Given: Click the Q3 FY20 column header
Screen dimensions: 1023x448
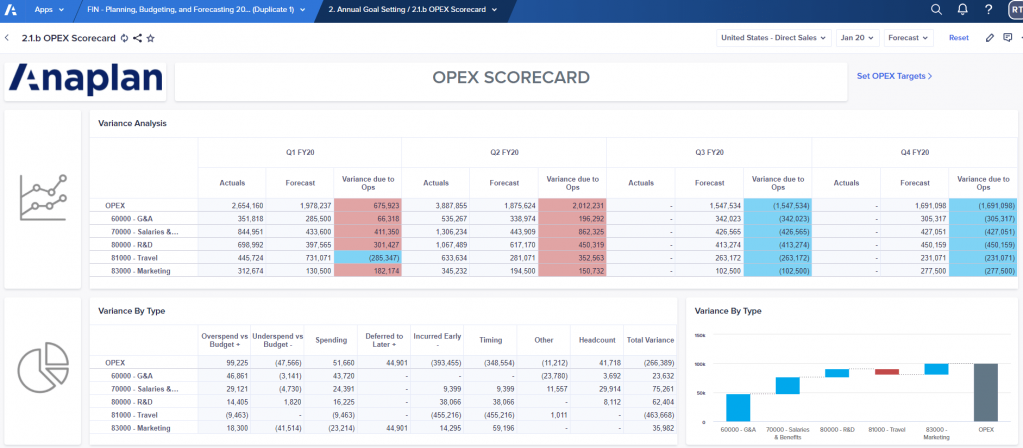Looking at the screenshot, I should [x=709, y=152].
